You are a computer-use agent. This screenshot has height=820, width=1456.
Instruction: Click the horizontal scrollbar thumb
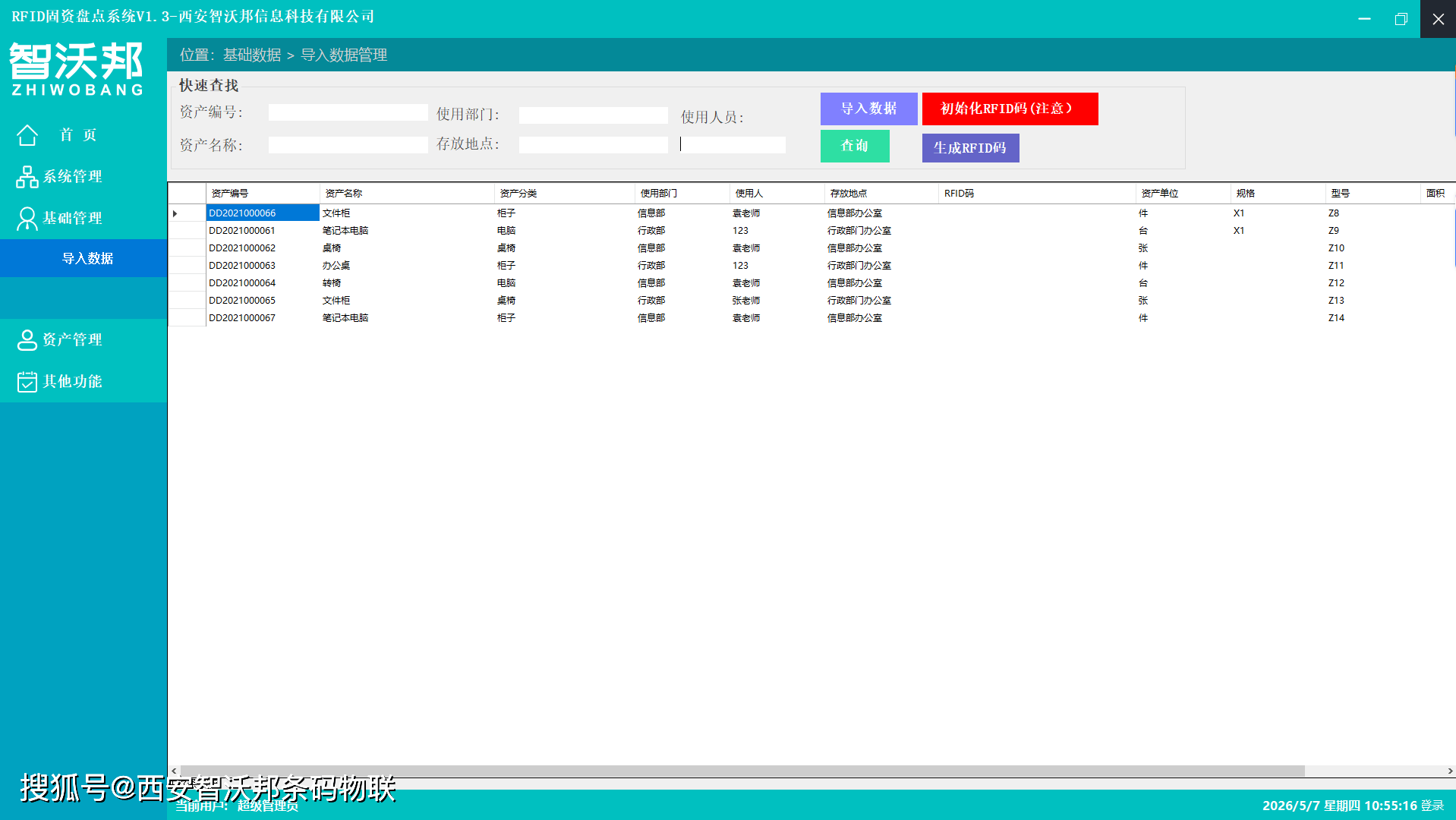click(x=742, y=771)
